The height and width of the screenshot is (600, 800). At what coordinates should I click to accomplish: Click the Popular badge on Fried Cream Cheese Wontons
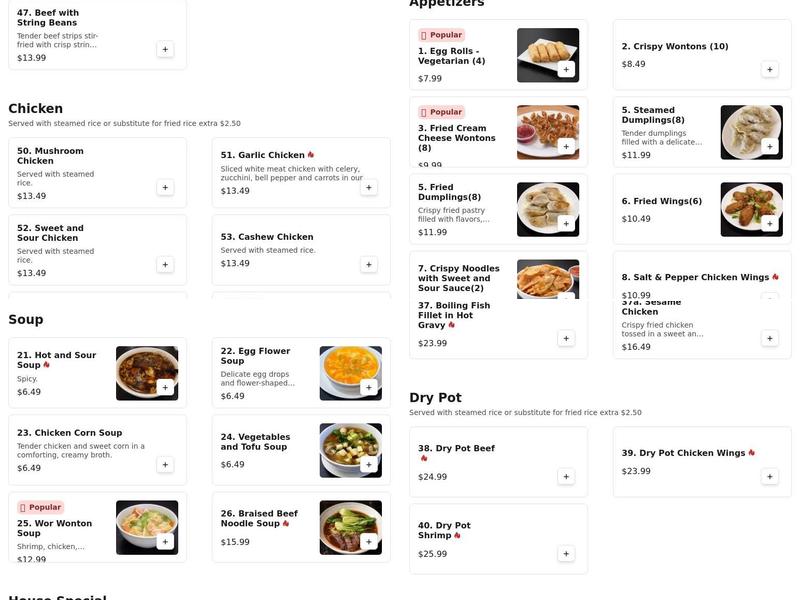tap(442, 111)
